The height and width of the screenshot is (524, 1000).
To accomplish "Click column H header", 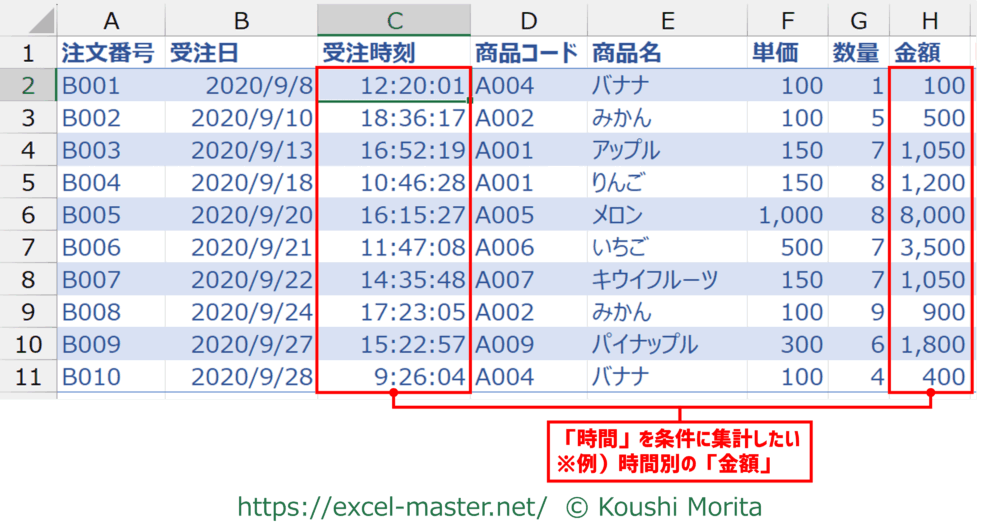I will point(930,19).
